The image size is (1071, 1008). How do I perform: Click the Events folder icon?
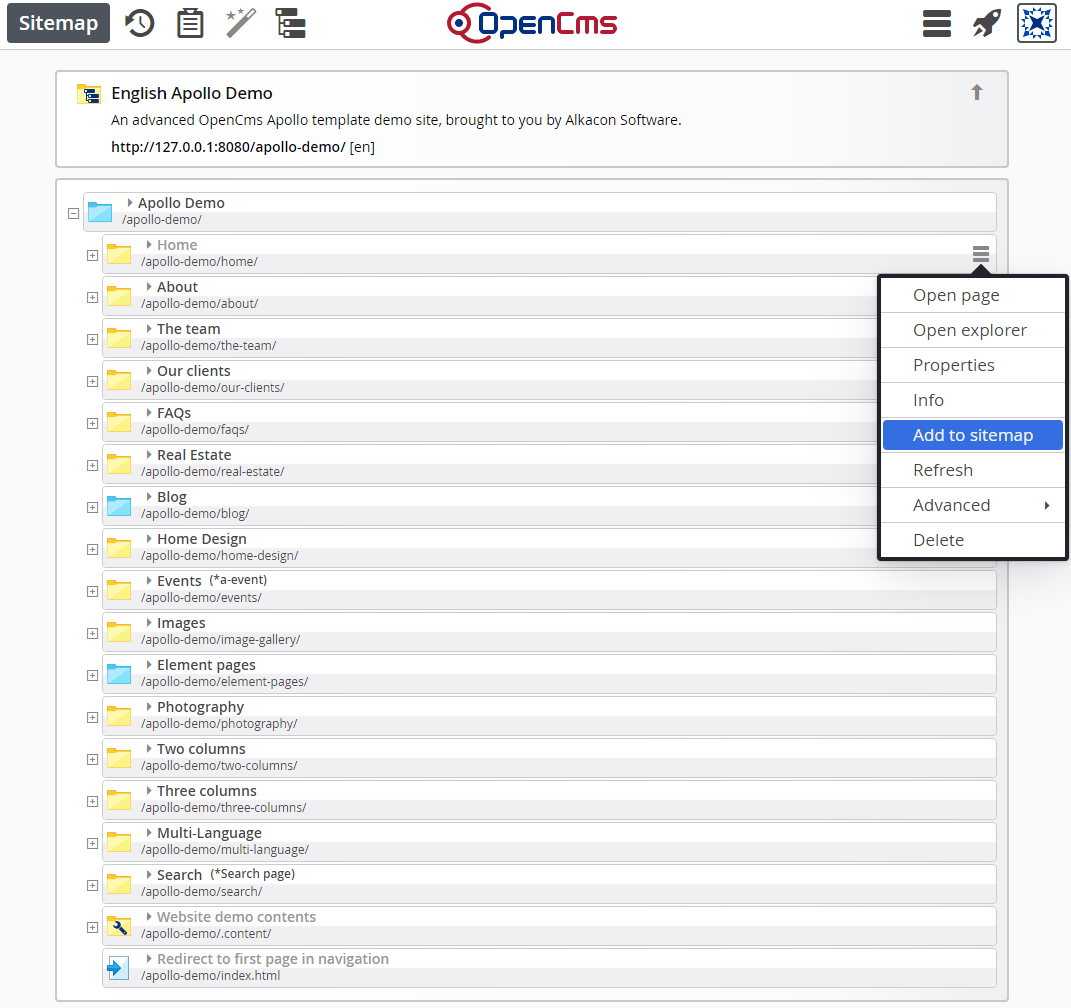pyautogui.click(x=119, y=590)
